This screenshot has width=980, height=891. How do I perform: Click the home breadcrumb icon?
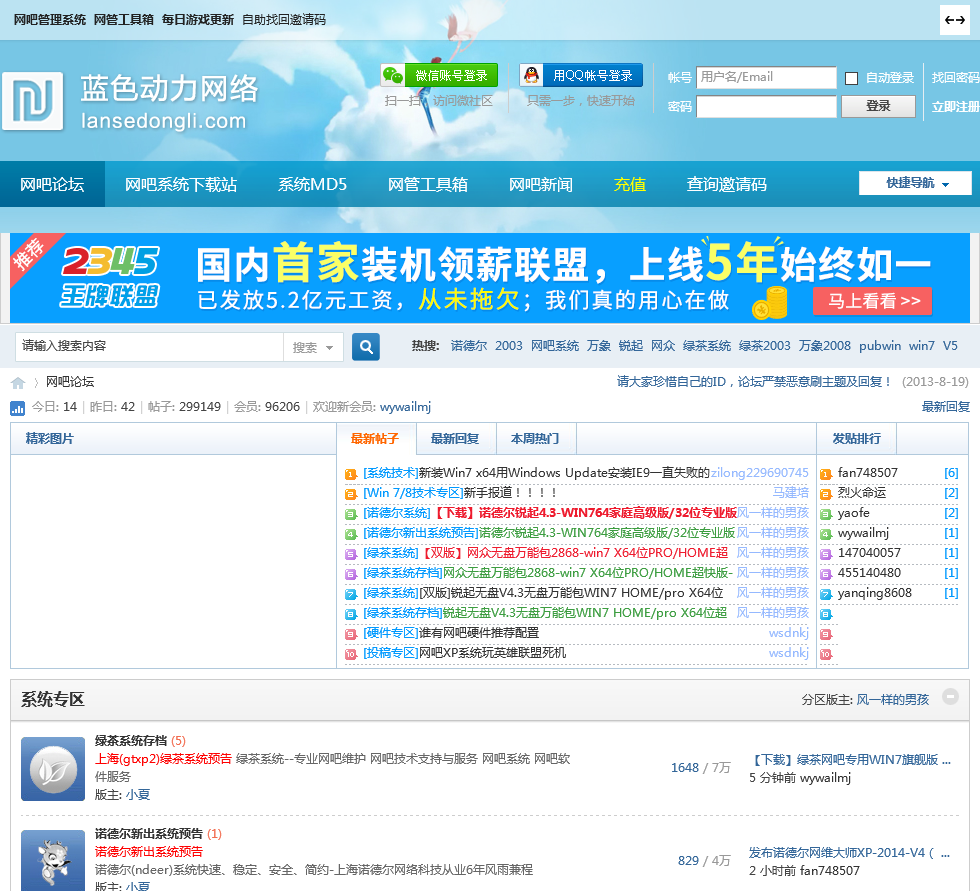18,382
